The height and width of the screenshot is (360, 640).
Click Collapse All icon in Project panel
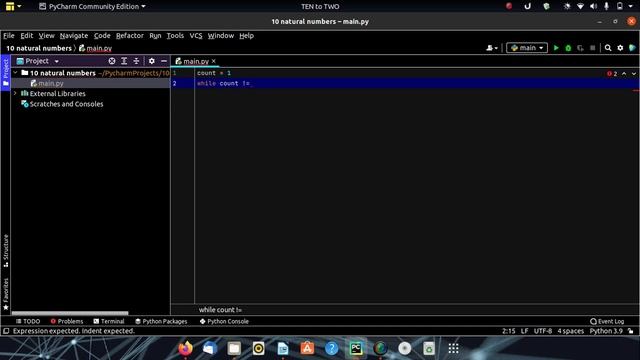click(136, 61)
